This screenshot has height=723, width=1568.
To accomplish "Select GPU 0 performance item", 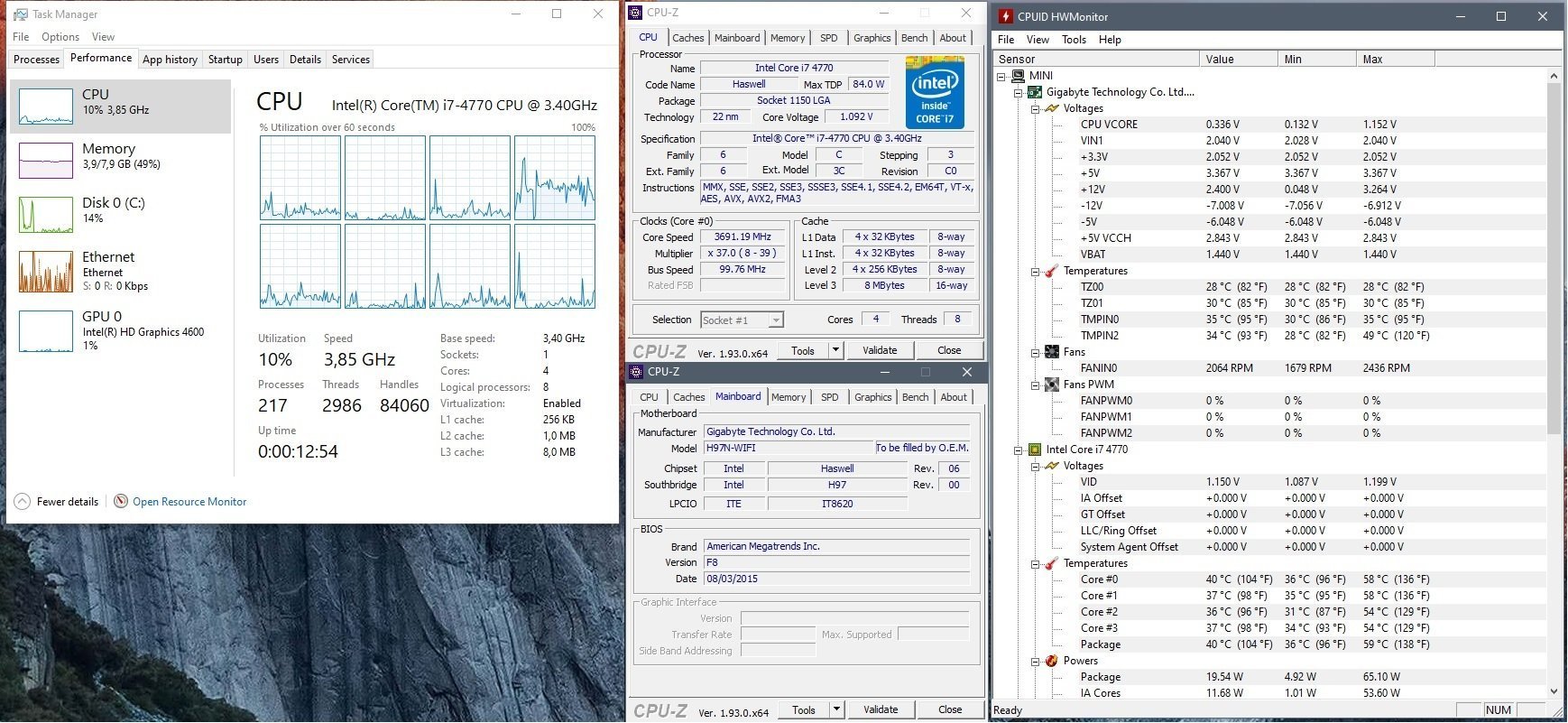I will 120,331.
